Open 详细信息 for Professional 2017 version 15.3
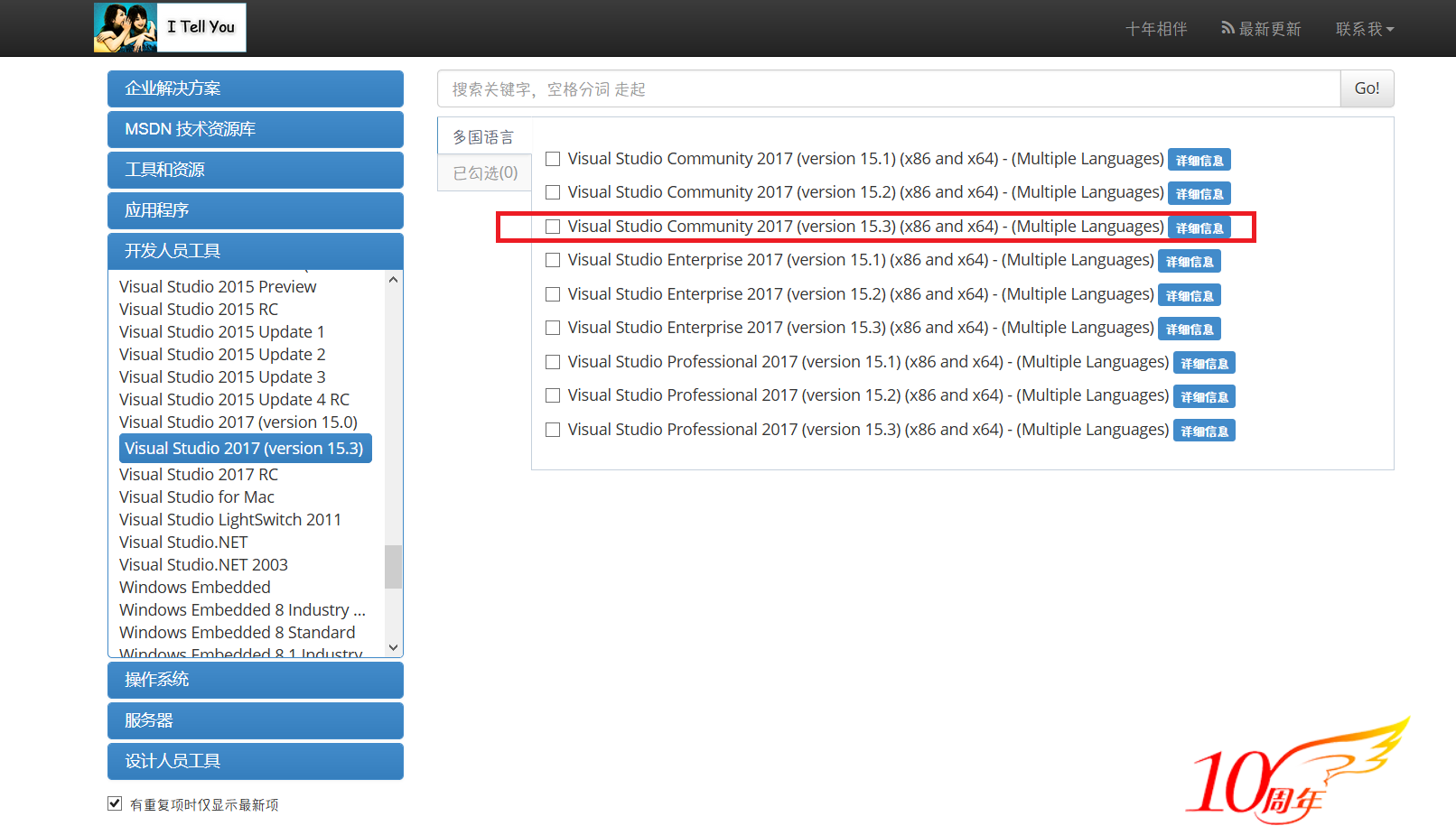 [x=1204, y=431]
